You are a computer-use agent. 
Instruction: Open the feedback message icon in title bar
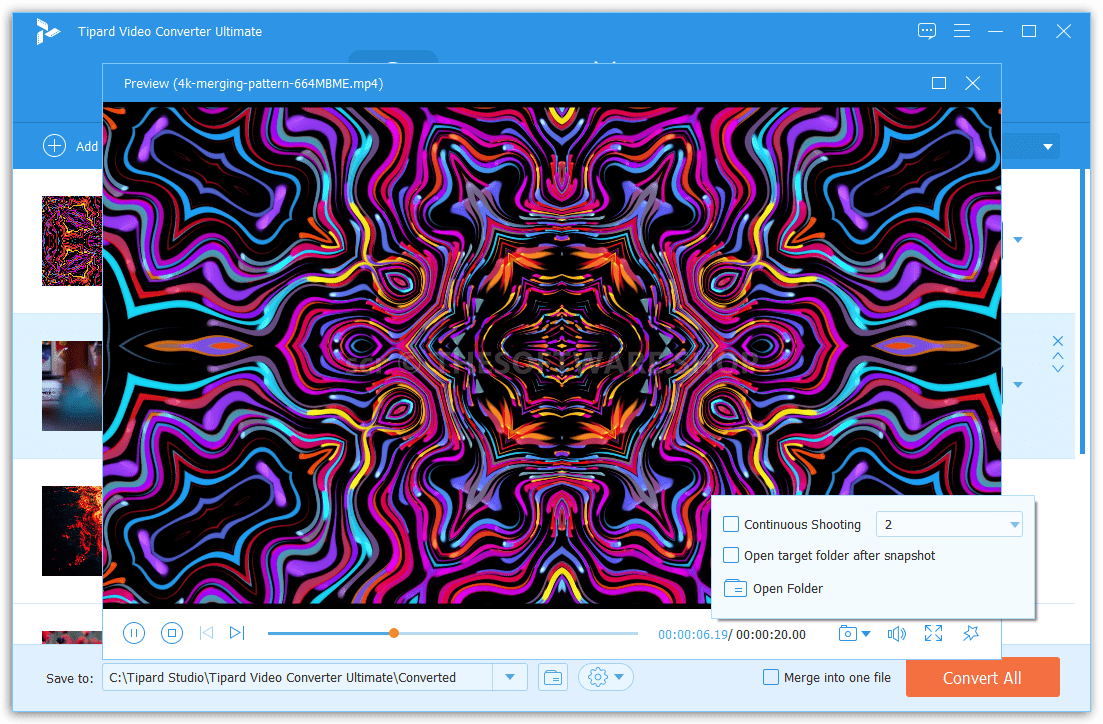click(927, 31)
